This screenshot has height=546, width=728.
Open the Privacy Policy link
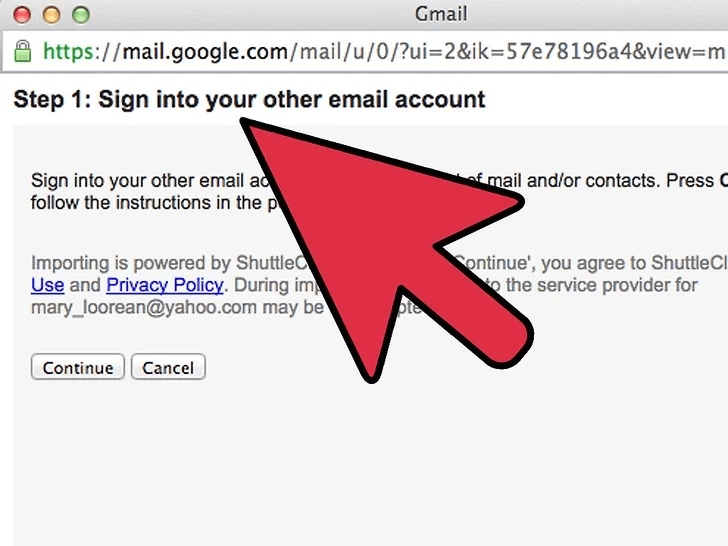pos(164,285)
